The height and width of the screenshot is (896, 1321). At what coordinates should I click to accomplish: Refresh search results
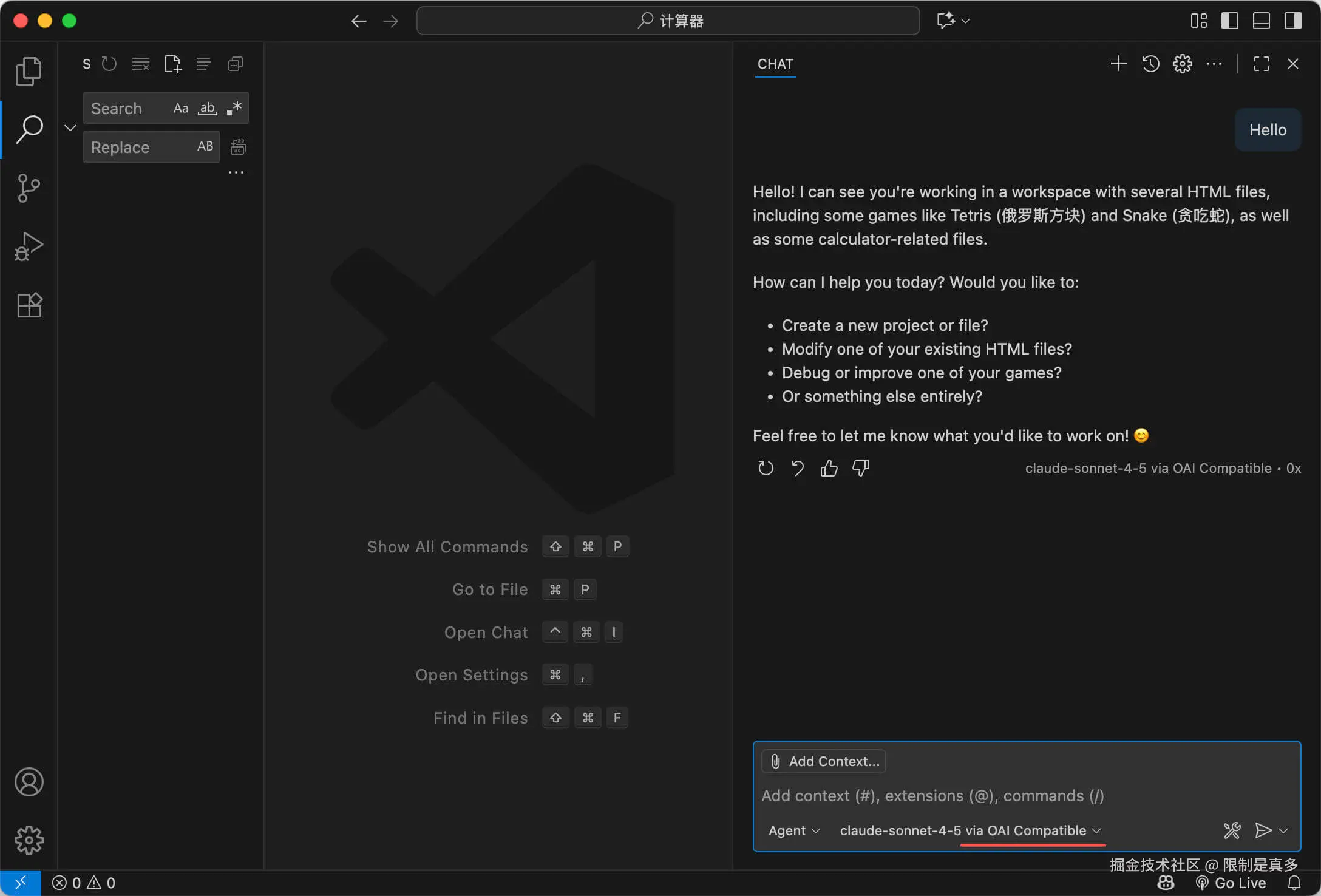[109, 64]
